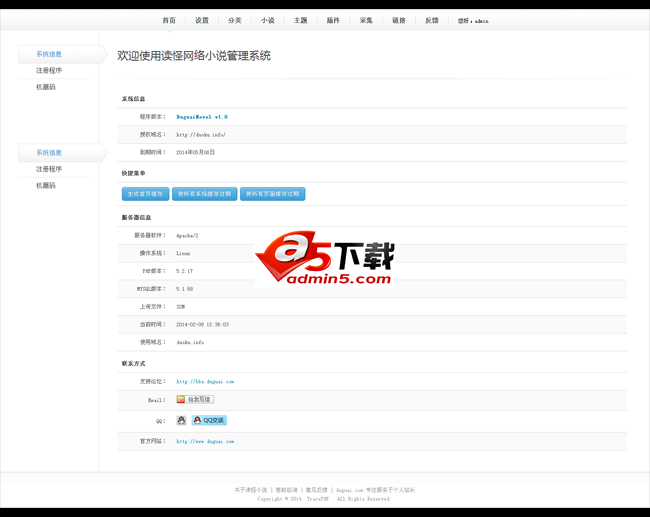650x517 pixels.
Task: Select 机器码 in the upper sidebar group
Action: tap(46, 87)
